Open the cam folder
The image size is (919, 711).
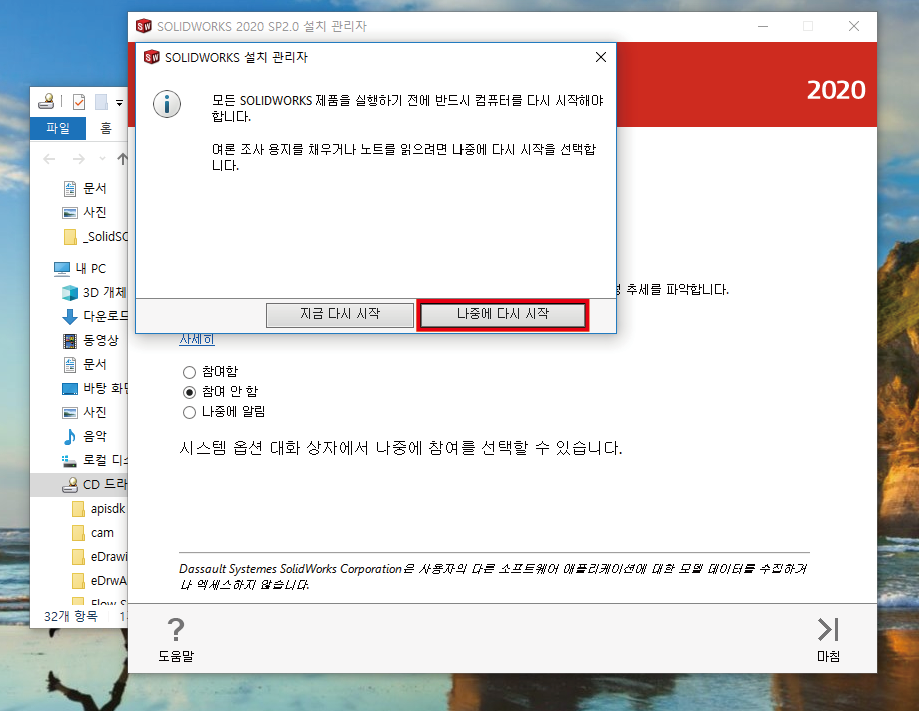93,533
